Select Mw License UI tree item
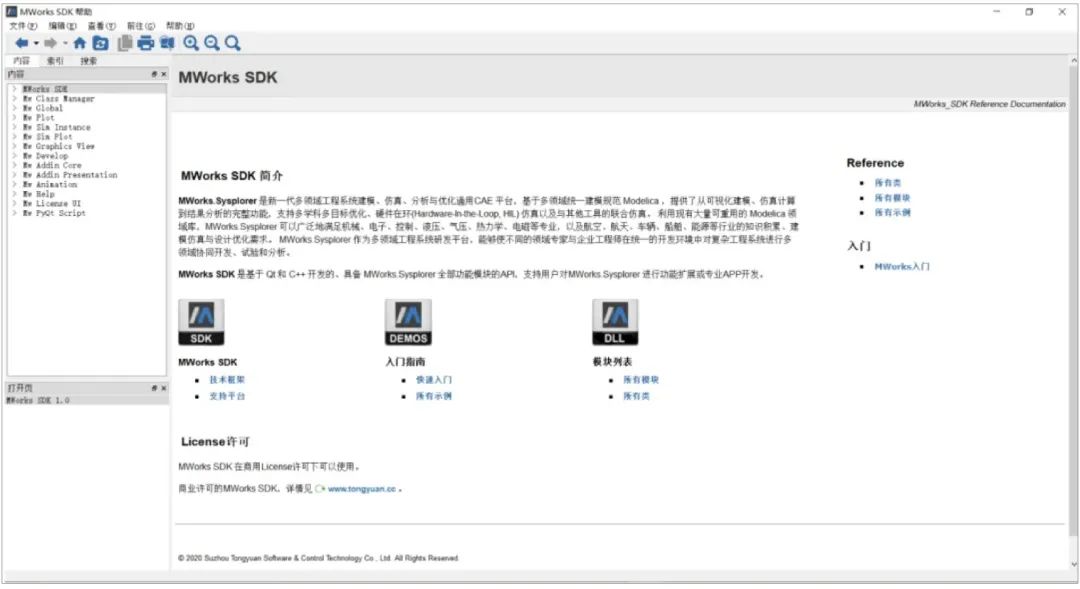 tap(52, 204)
